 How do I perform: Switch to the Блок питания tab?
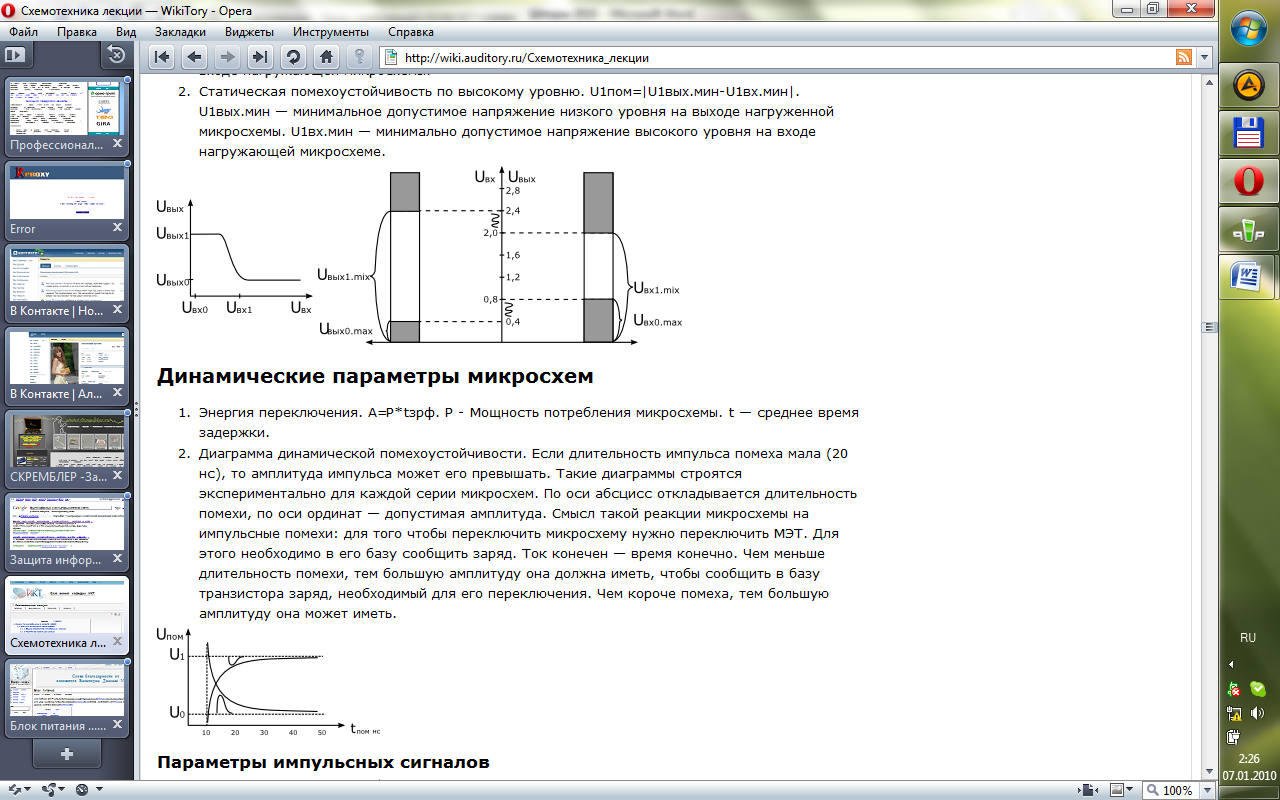coord(66,697)
